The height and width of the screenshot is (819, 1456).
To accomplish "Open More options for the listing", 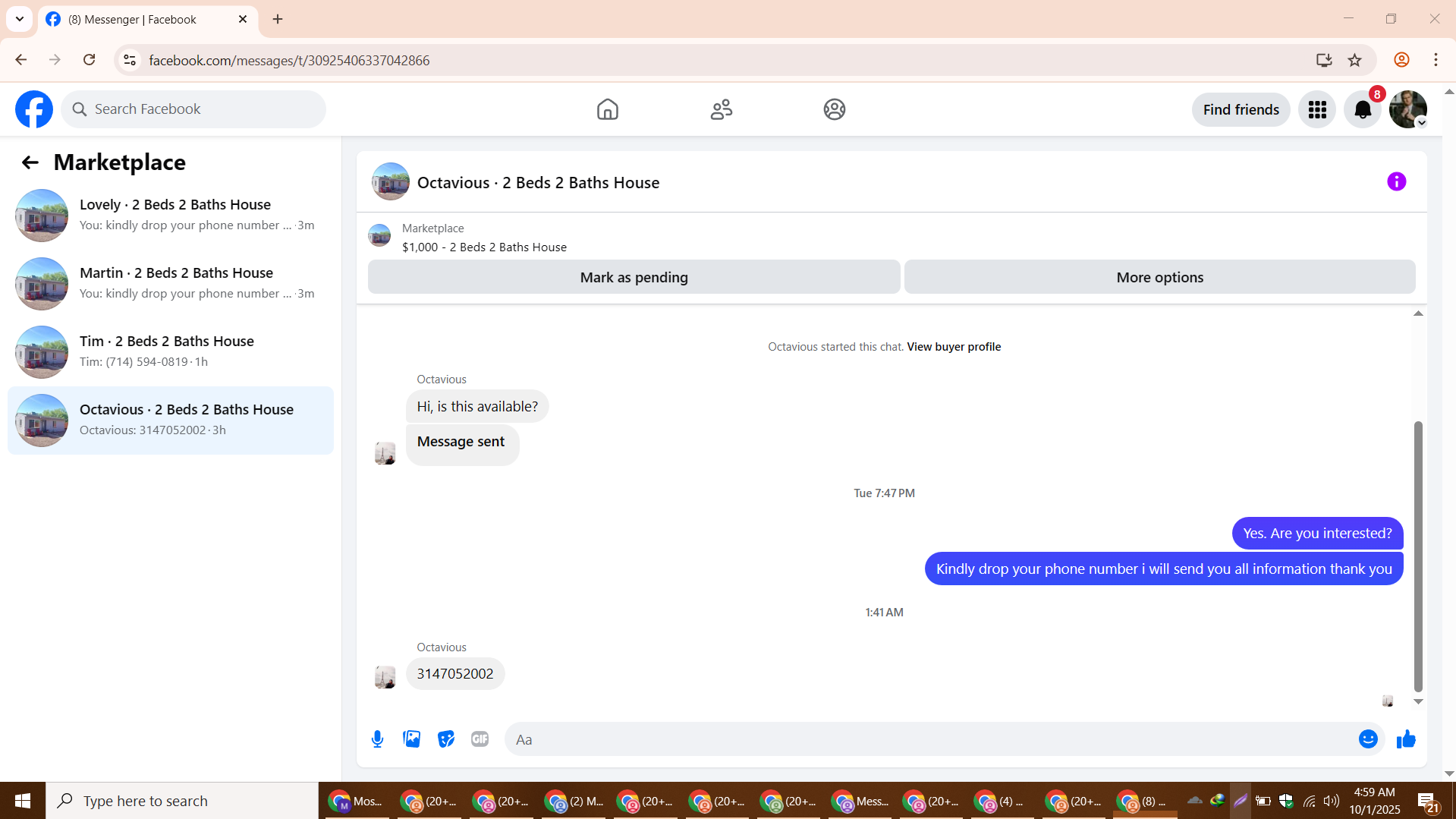I will 1159,277.
